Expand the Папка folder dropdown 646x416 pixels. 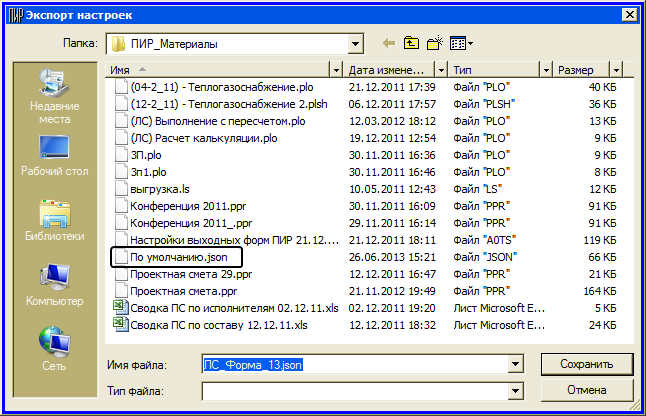[x=354, y=44]
